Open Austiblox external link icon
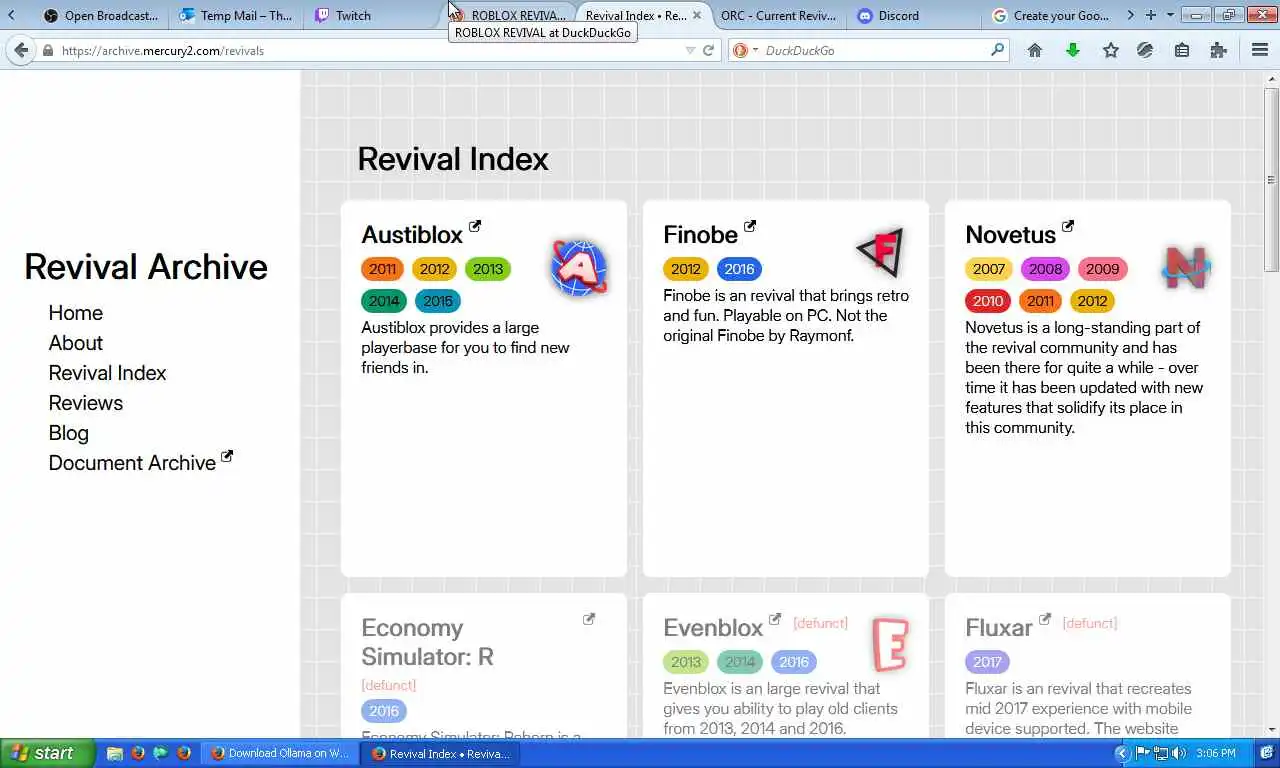This screenshot has width=1280, height=768. (x=475, y=226)
